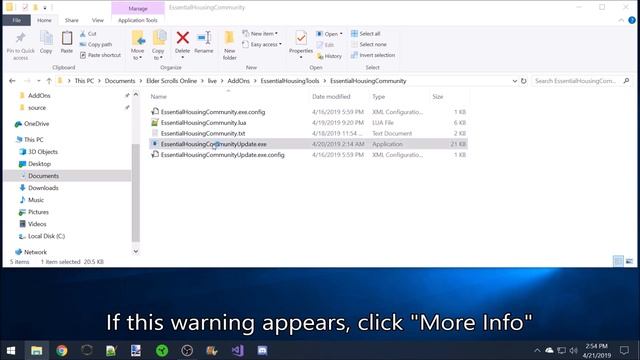Open 3D Objects in the sidebar
The height and width of the screenshot is (360, 640).
point(43,151)
